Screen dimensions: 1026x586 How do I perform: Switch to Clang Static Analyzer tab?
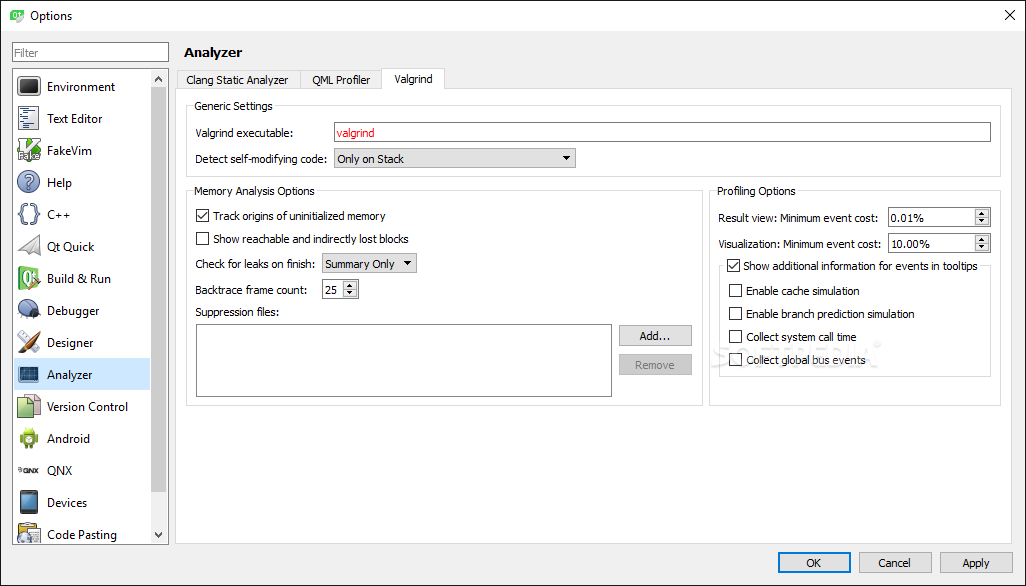point(238,80)
